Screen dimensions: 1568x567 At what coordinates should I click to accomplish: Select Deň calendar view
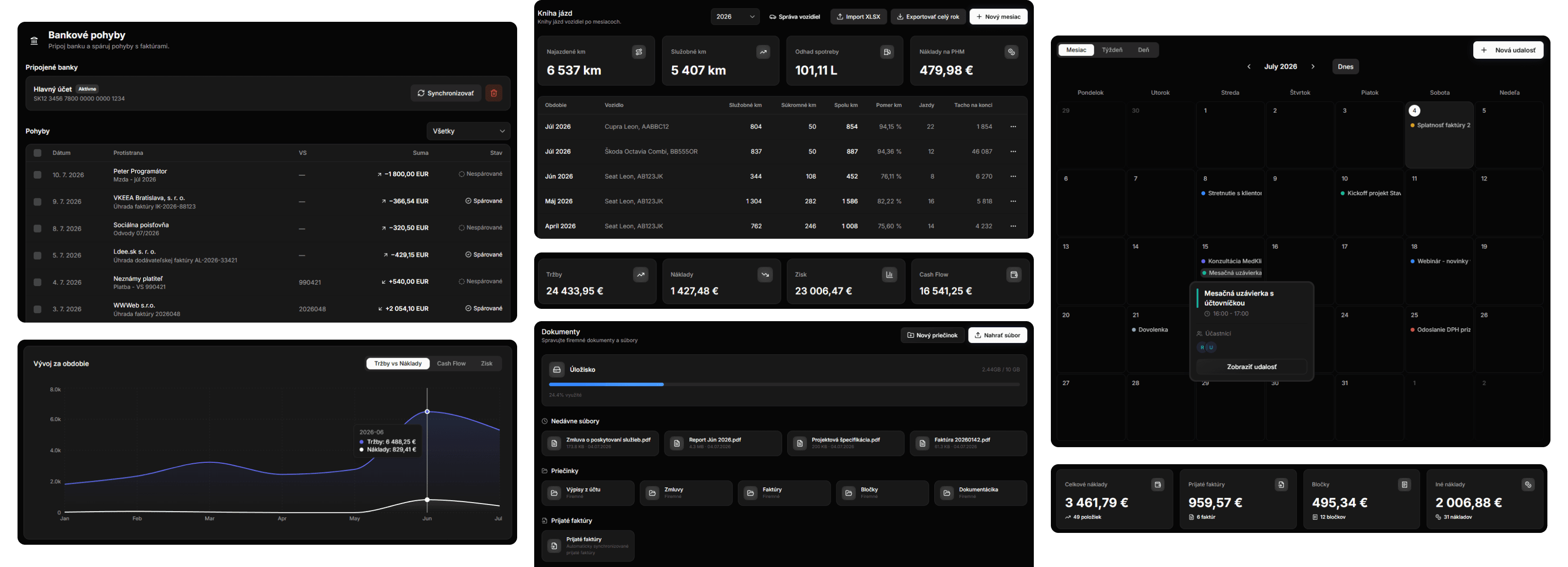1144,50
